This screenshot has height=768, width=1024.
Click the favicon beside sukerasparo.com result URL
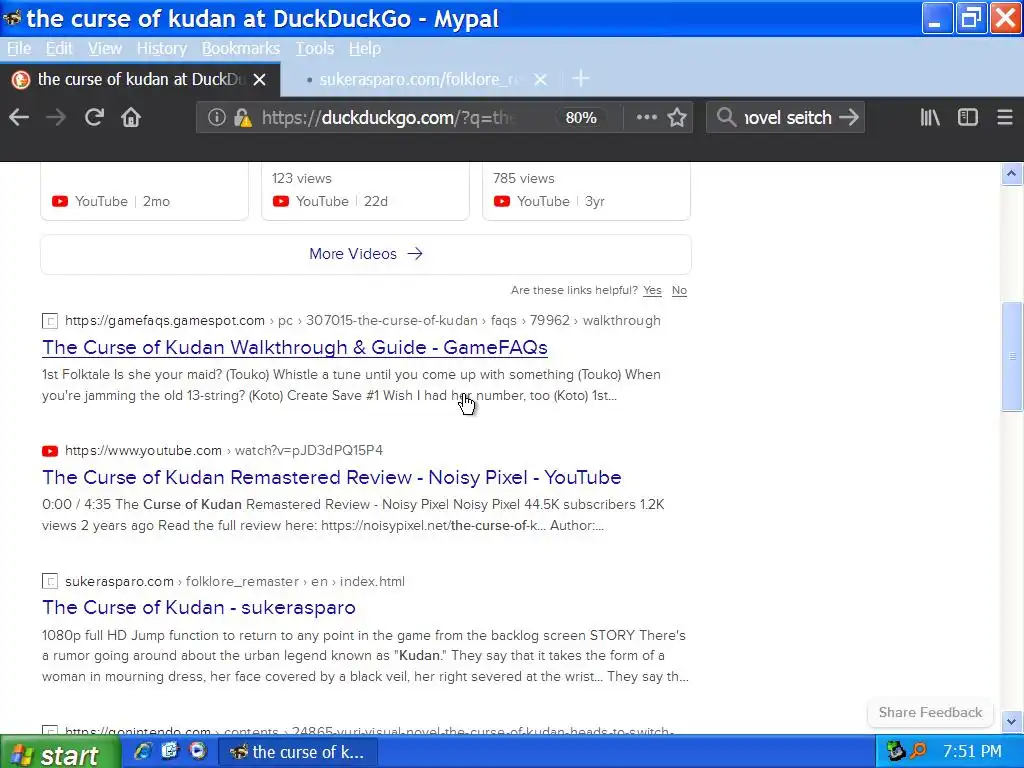pyautogui.click(x=50, y=581)
